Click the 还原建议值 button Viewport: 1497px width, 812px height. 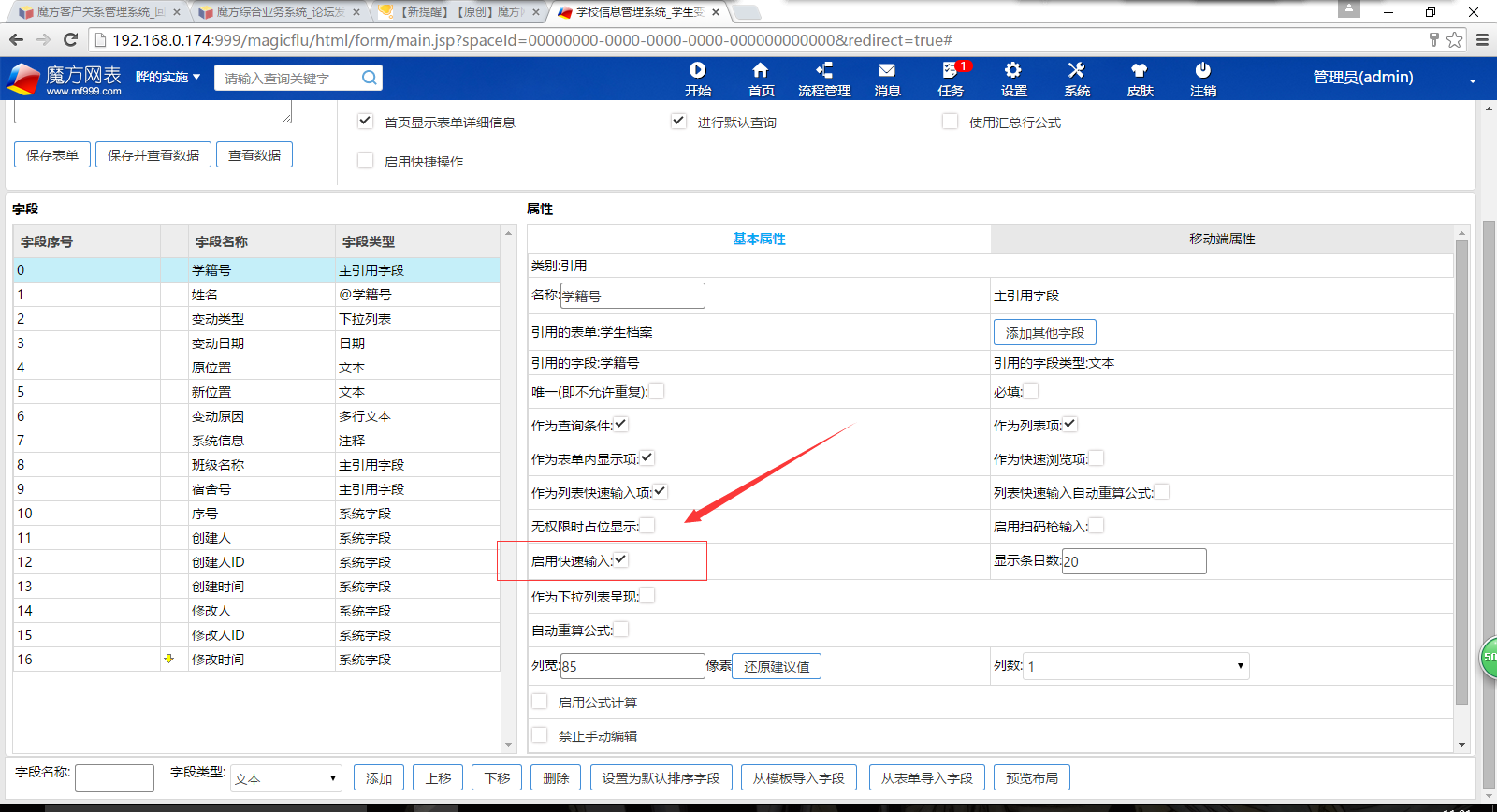777,666
